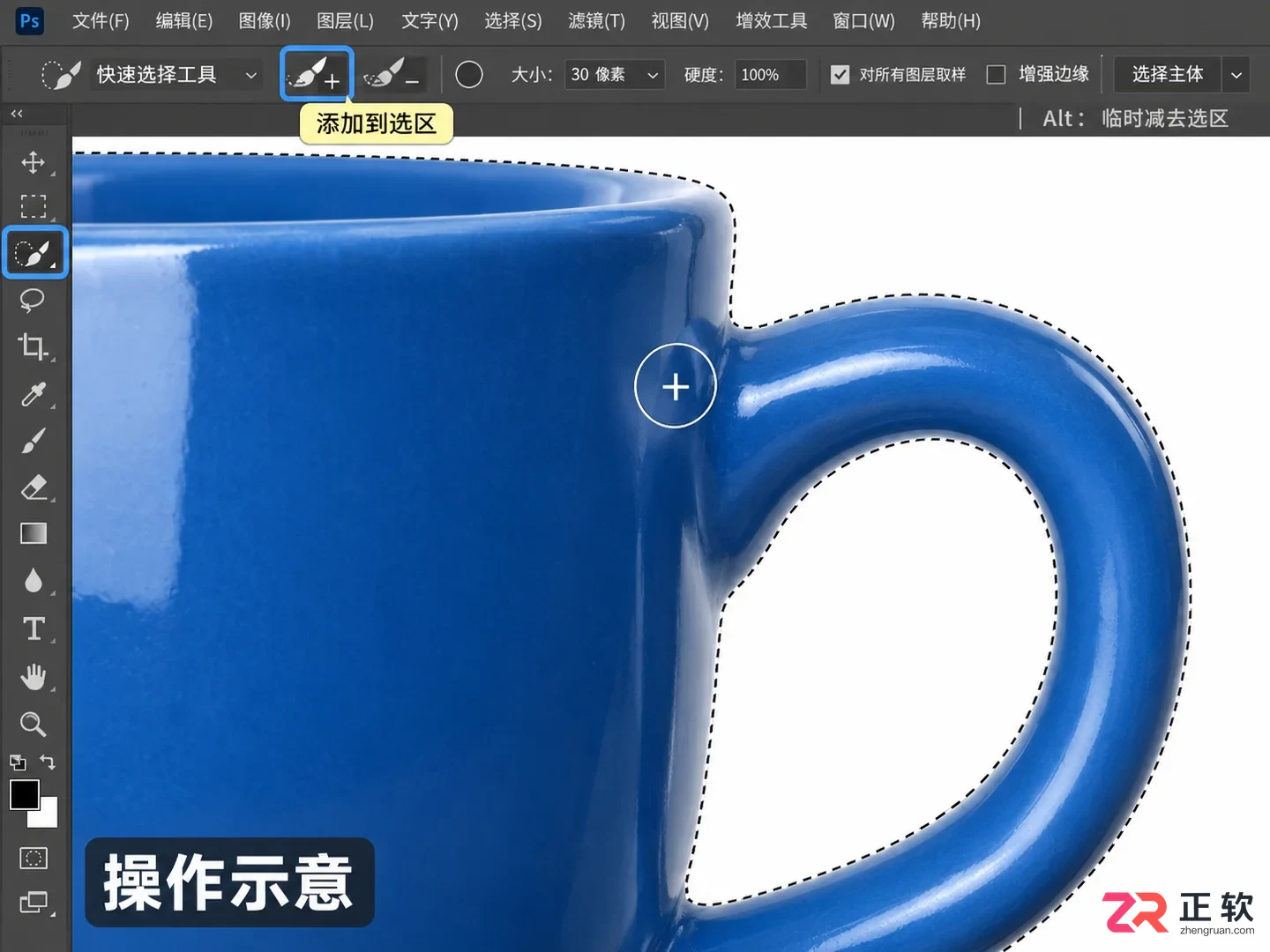Image resolution: width=1270 pixels, height=952 pixels.
Task: Reset default foreground and background colors
Action: point(18,762)
